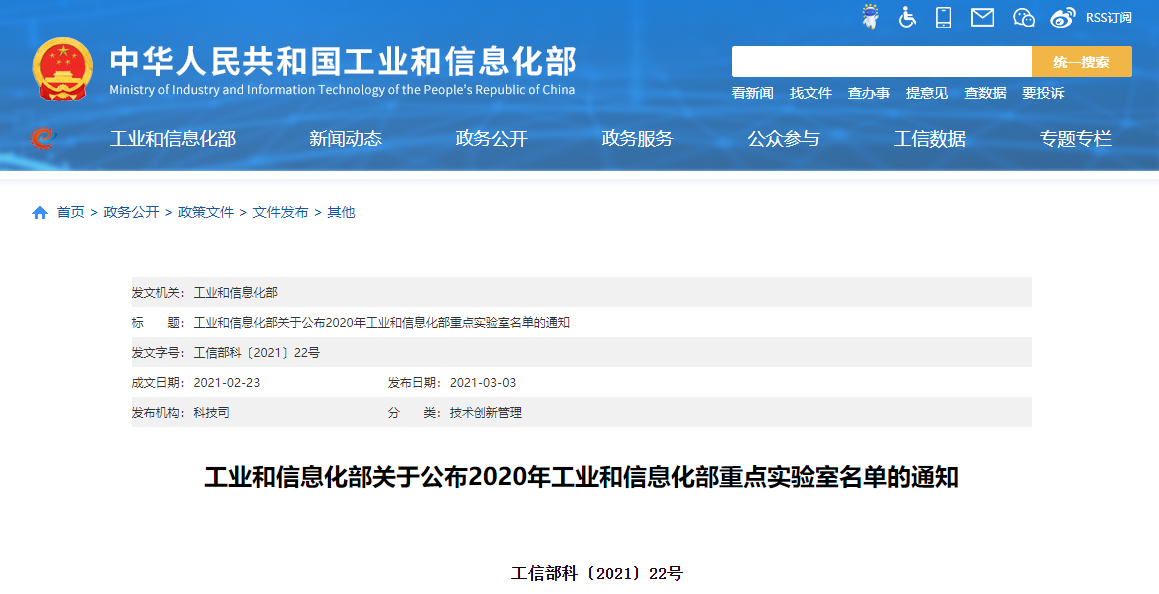Click the home icon in breadcrumb
The image size is (1159, 594).
[40, 213]
